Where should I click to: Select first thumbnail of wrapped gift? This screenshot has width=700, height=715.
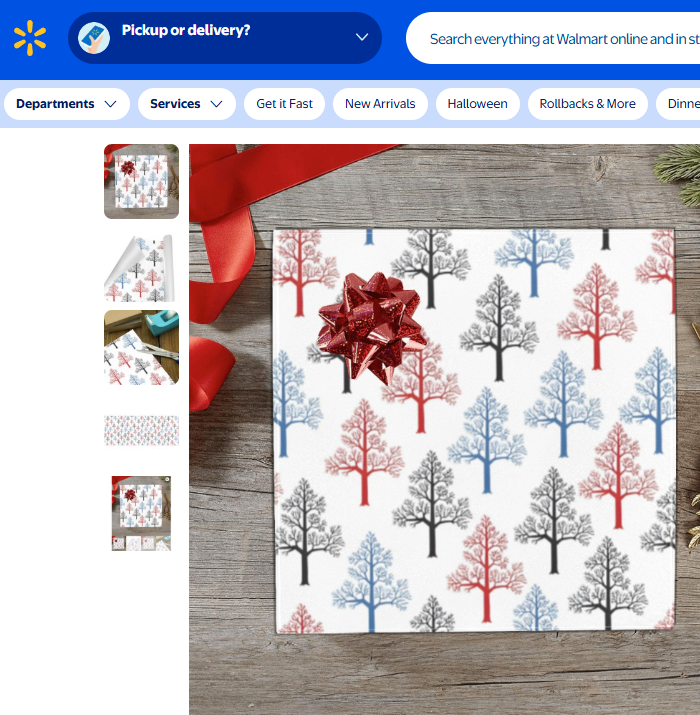[x=141, y=181]
